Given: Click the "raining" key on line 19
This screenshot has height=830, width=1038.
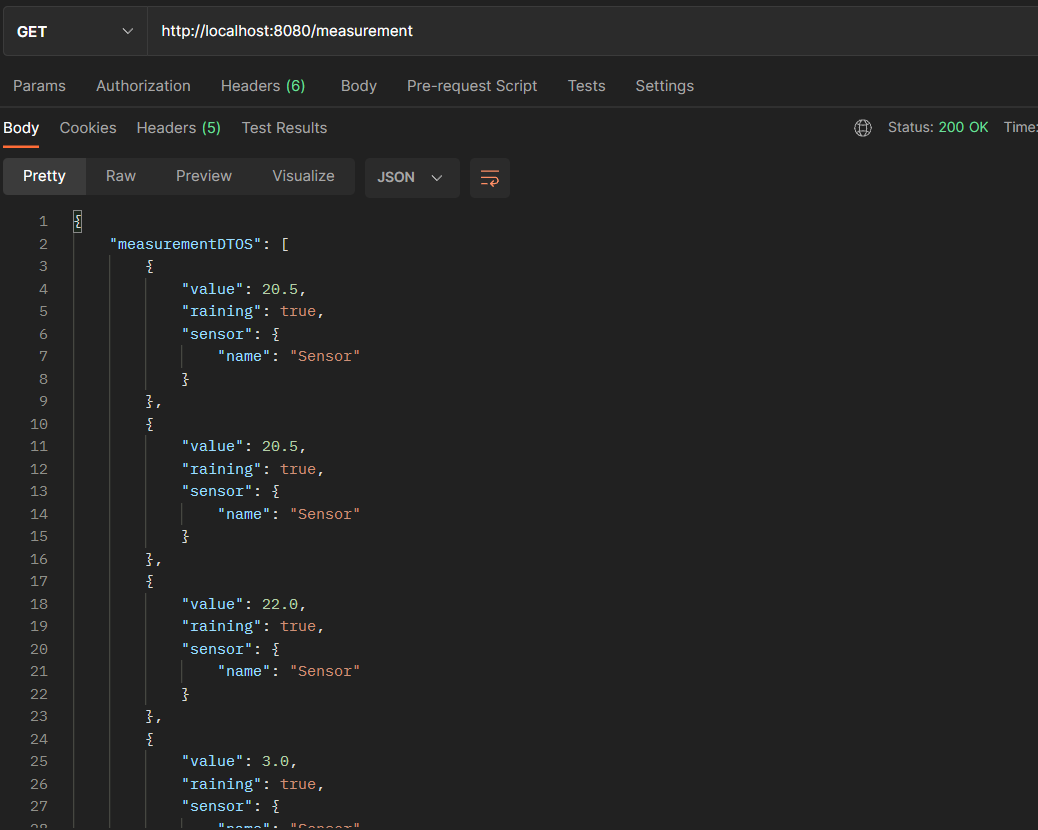Looking at the screenshot, I should coord(222,626).
